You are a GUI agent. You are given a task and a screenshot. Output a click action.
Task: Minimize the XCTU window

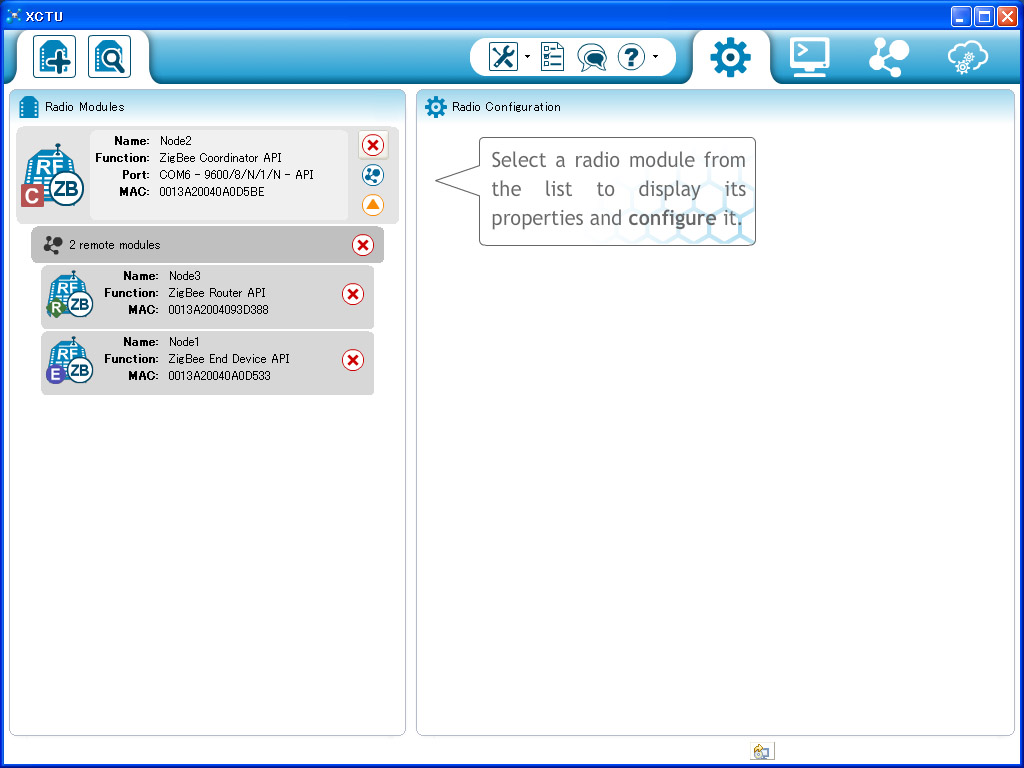(x=961, y=16)
